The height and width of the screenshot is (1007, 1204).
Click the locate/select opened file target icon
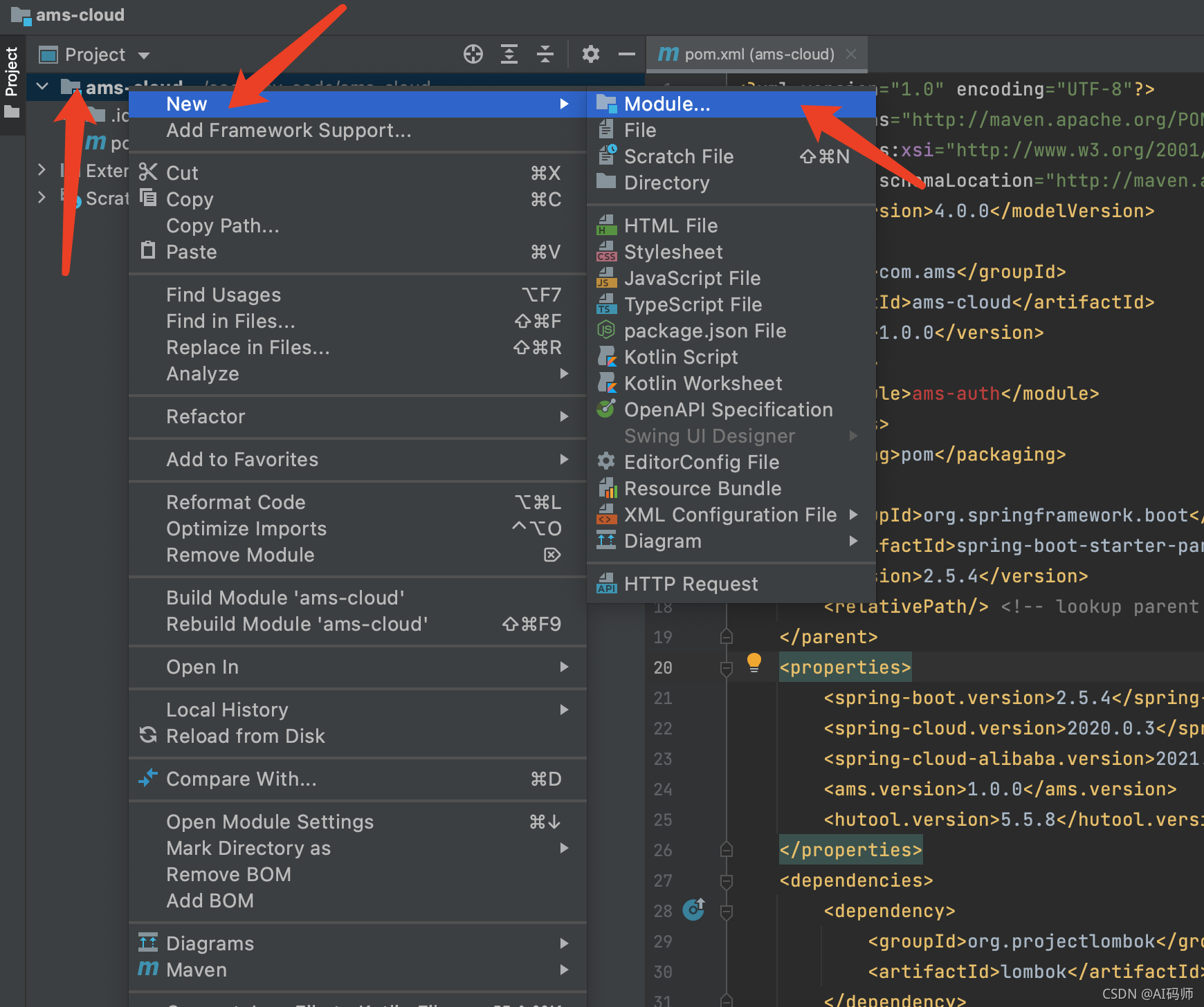point(473,54)
